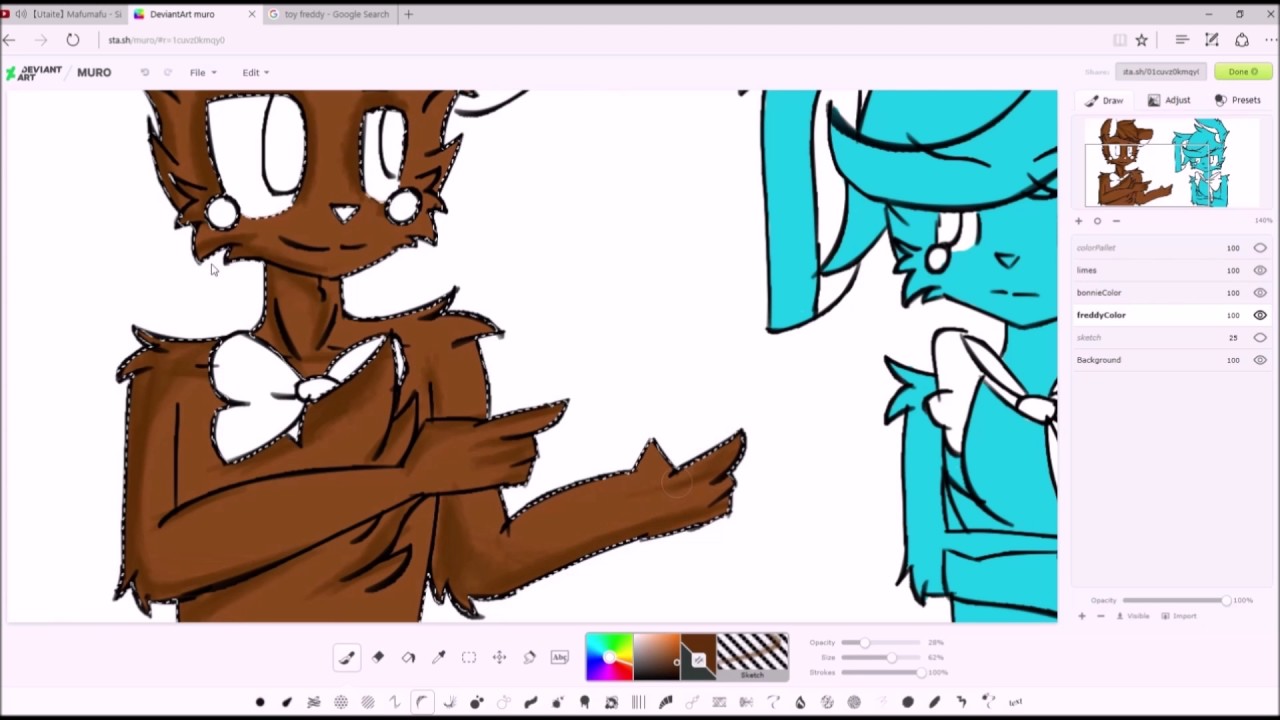
Task: Choose the 'text' brush at row end
Action: [x=1016, y=702]
